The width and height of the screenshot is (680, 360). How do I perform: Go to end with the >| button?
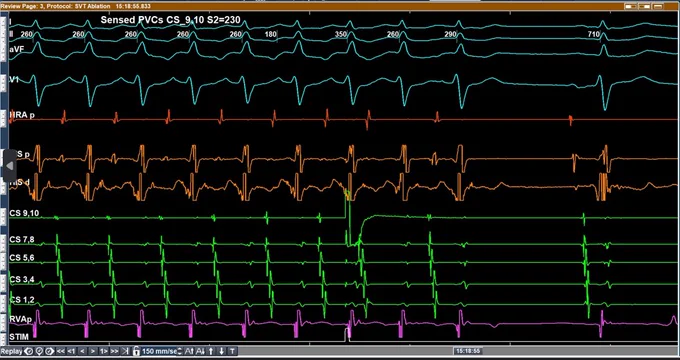tap(125, 351)
